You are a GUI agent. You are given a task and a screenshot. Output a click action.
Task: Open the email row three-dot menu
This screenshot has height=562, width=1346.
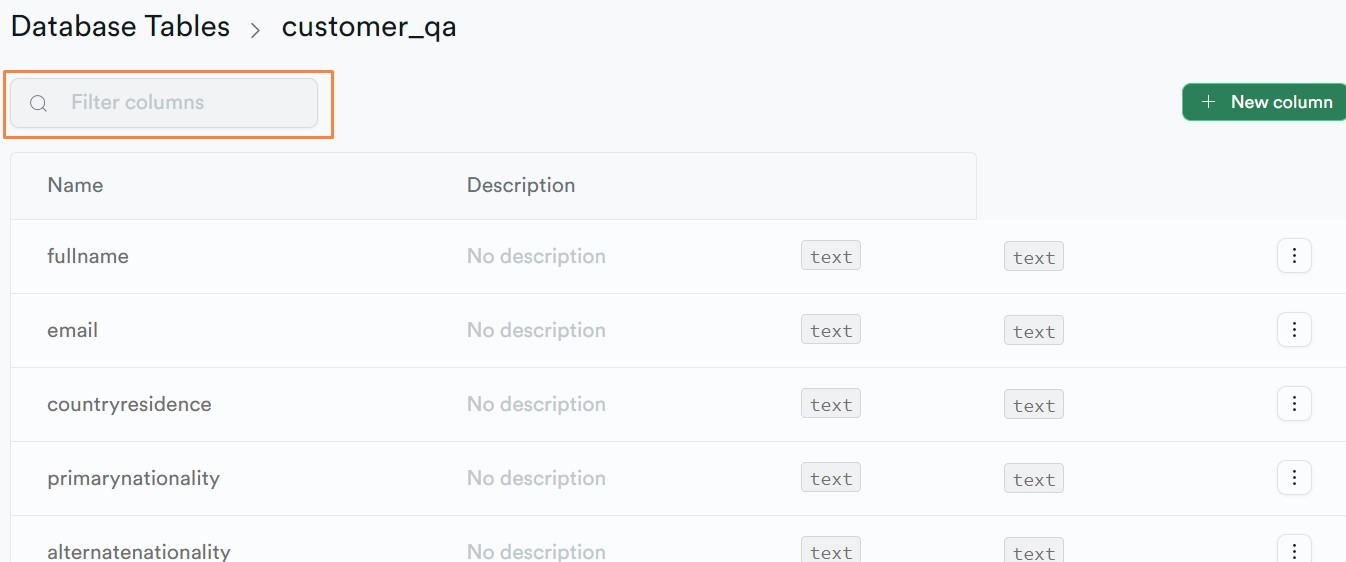click(x=1294, y=330)
